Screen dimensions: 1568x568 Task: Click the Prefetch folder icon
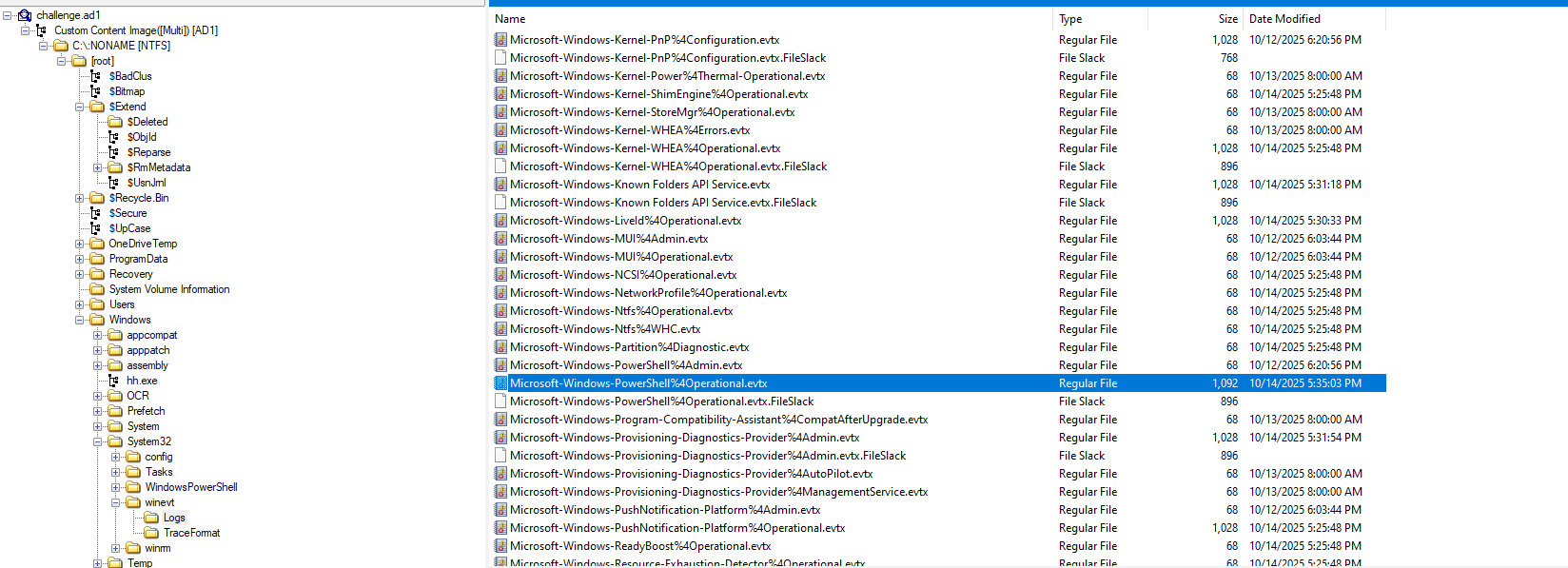115,411
